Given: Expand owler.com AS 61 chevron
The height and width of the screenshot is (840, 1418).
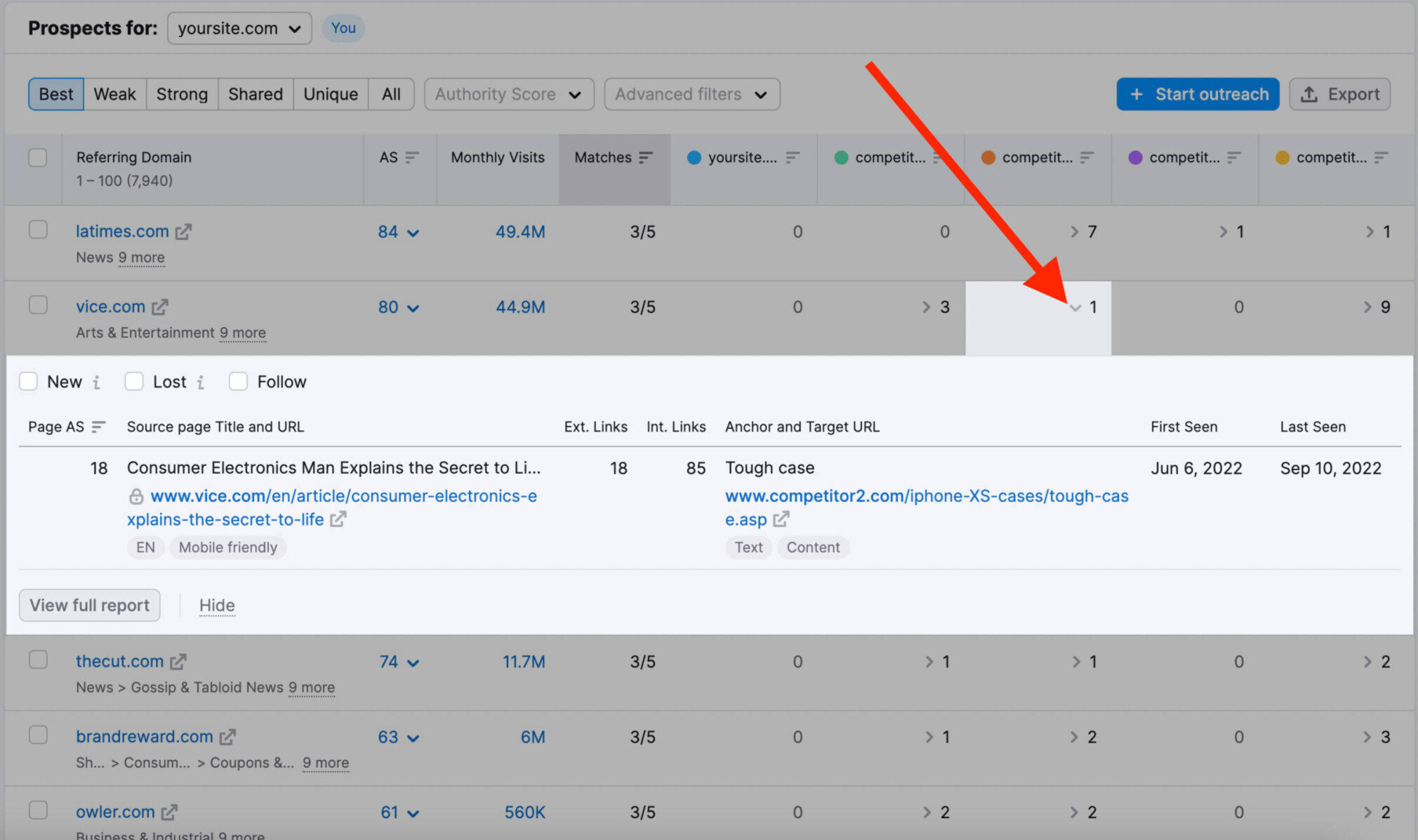Looking at the screenshot, I should tap(413, 813).
